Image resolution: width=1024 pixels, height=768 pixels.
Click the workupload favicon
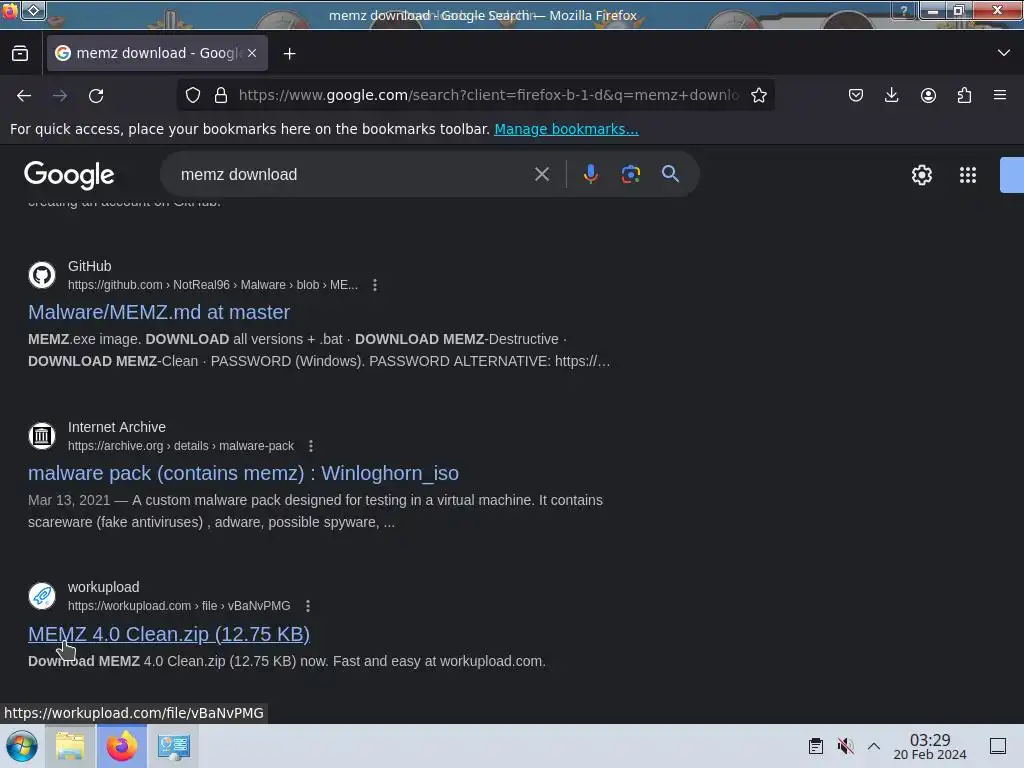coord(42,596)
